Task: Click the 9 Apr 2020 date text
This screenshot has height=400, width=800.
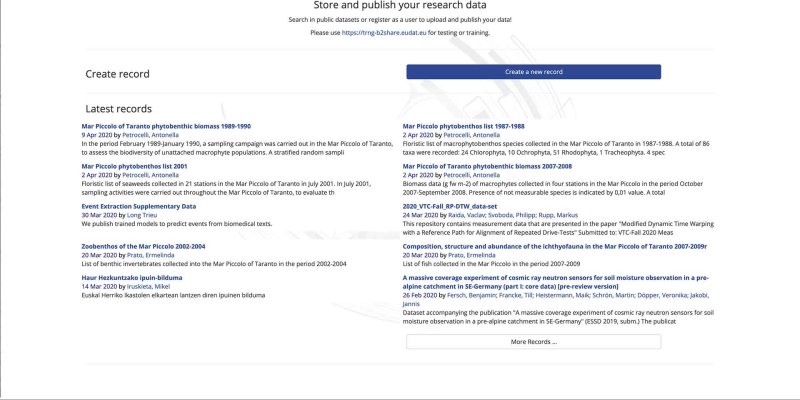Action: [96, 135]
